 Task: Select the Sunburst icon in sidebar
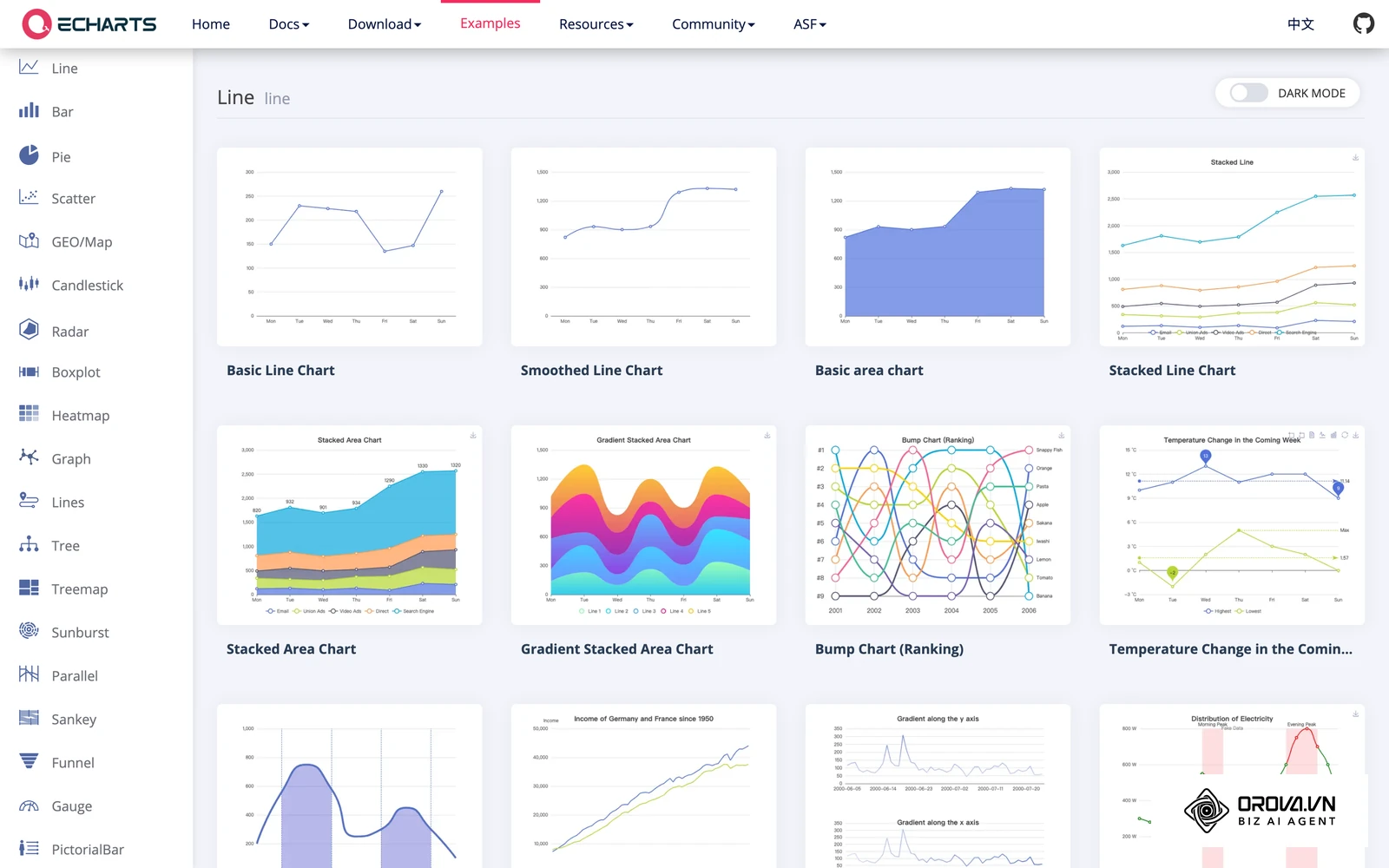(x=29, y=631)
